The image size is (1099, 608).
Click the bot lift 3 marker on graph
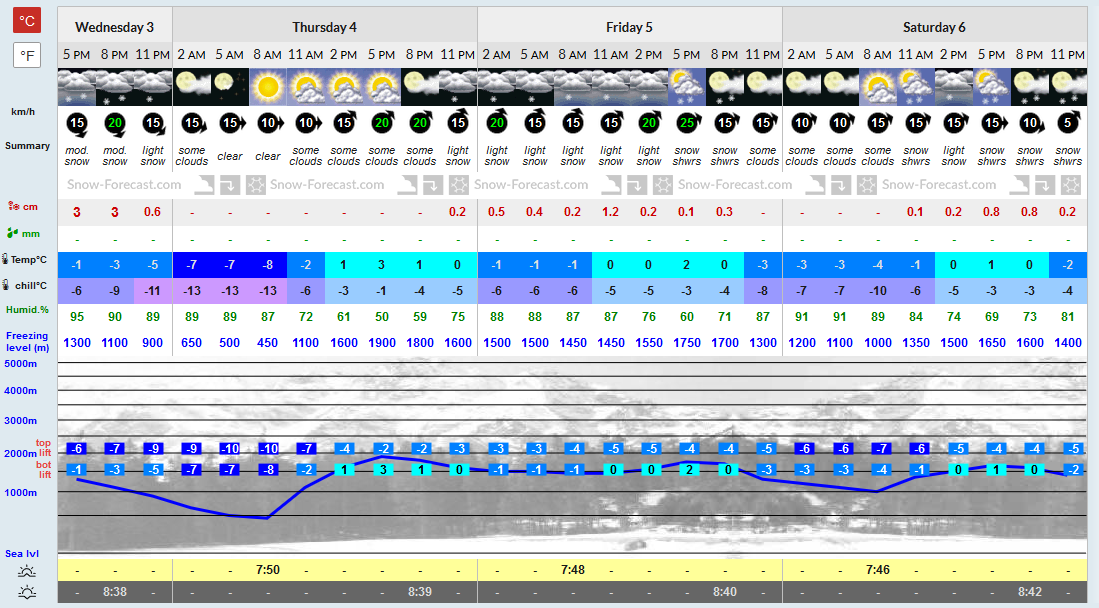coord(382,470)
